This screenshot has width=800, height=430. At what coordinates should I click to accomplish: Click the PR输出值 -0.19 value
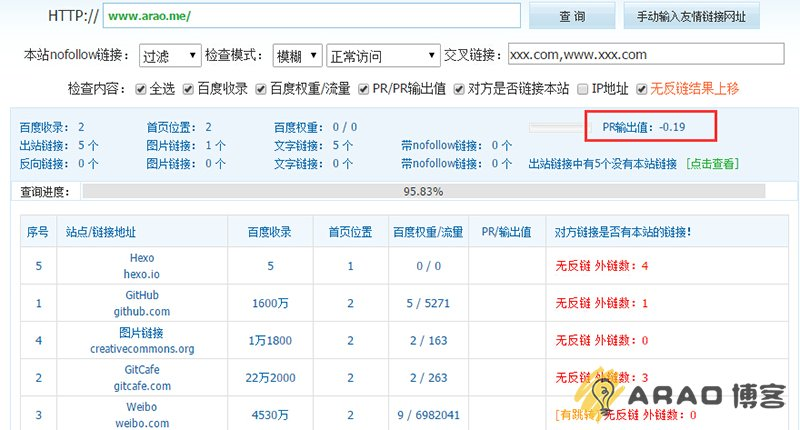point(644,127)
